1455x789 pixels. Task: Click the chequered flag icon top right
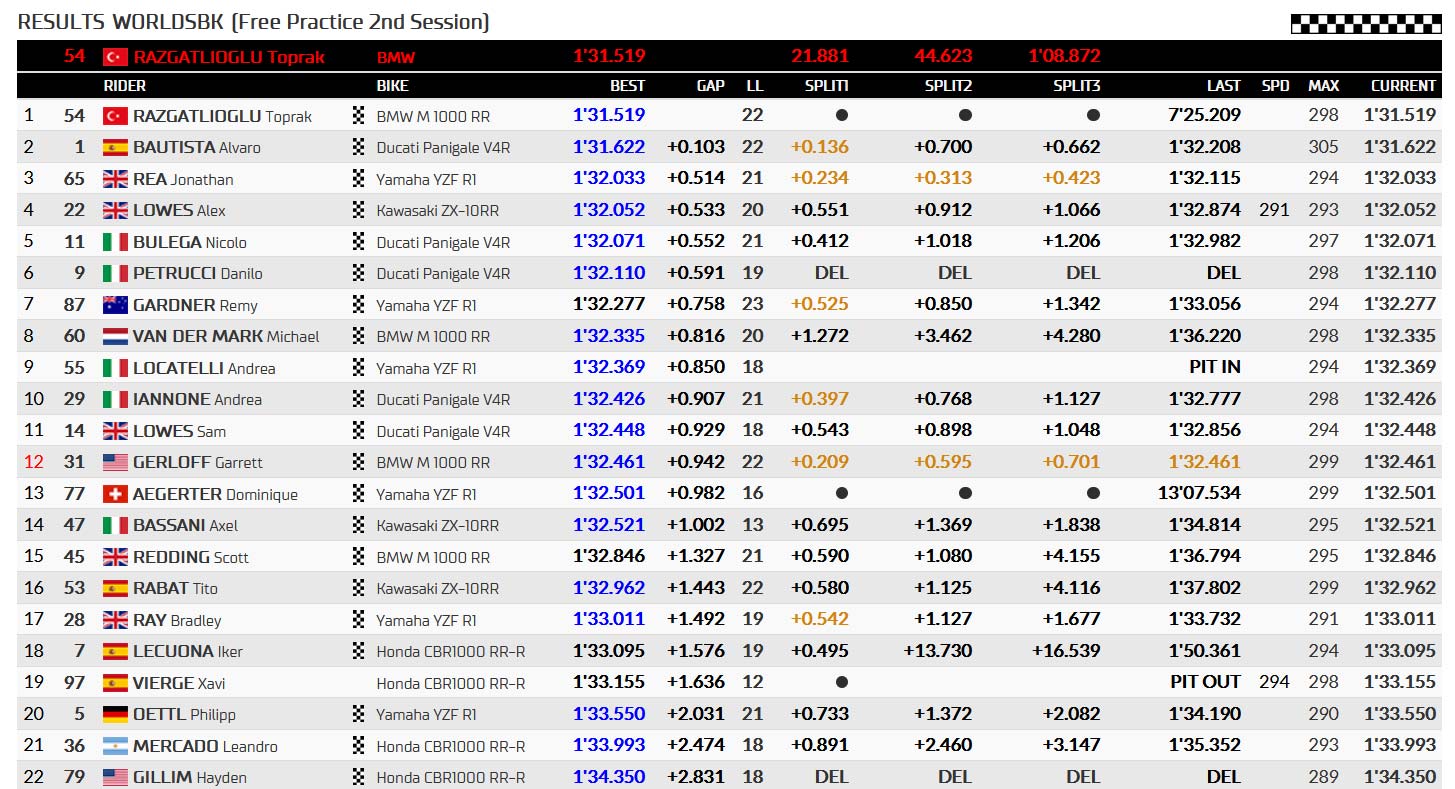pyautogui.click(x=1366, y=24)
